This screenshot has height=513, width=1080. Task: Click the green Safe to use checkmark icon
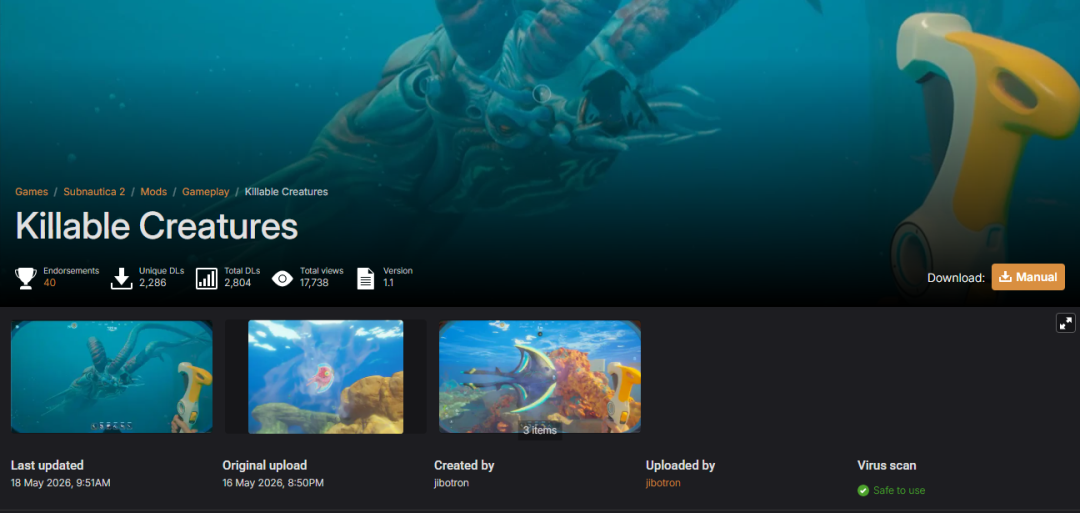(x=863, y=490)
